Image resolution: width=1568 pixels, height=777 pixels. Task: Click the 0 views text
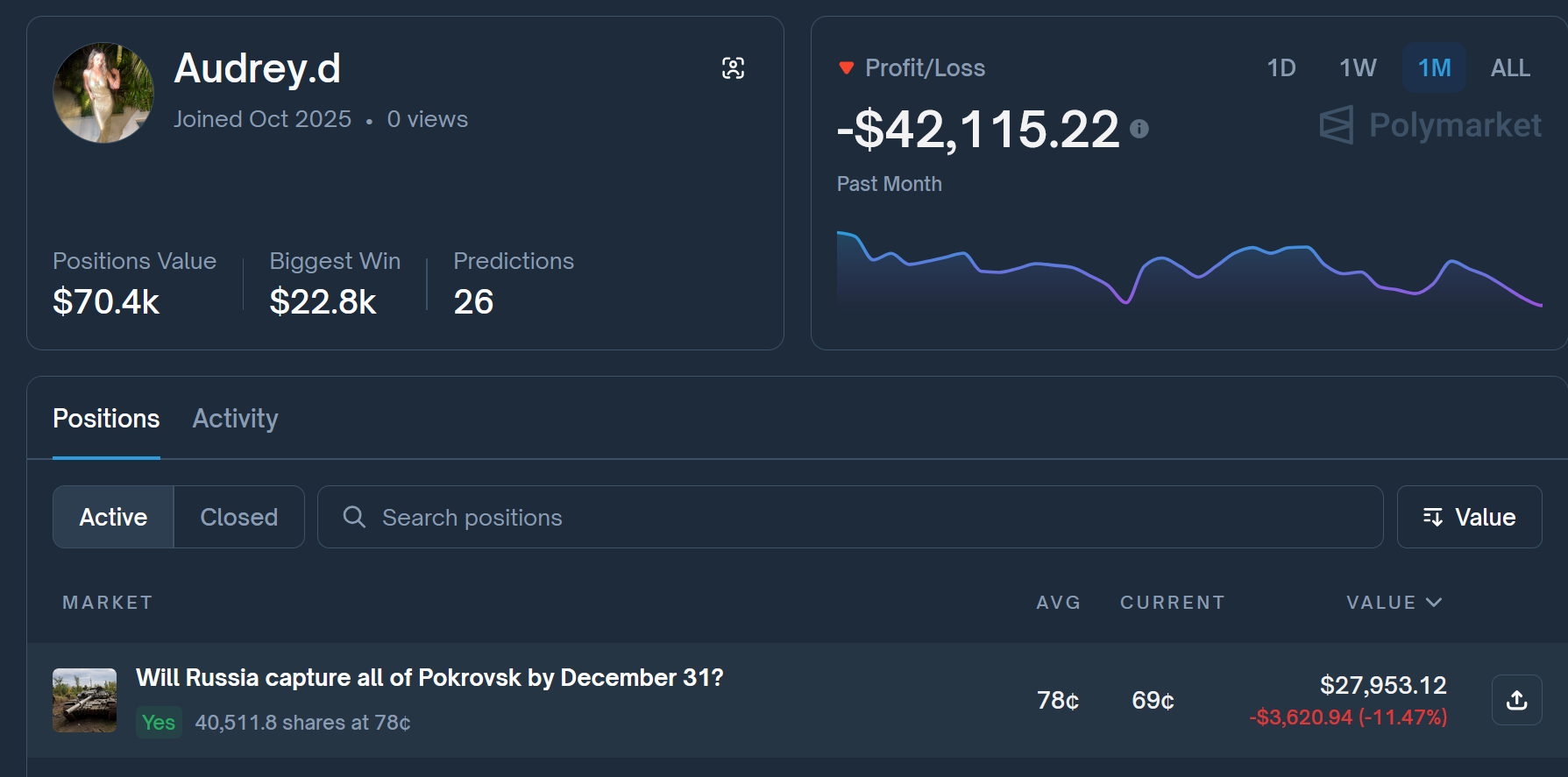(428, 119)
